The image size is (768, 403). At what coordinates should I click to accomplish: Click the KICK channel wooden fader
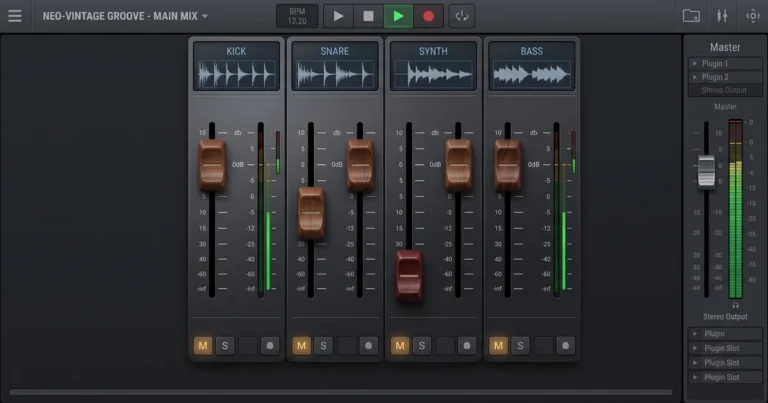[x=212, y=165]
